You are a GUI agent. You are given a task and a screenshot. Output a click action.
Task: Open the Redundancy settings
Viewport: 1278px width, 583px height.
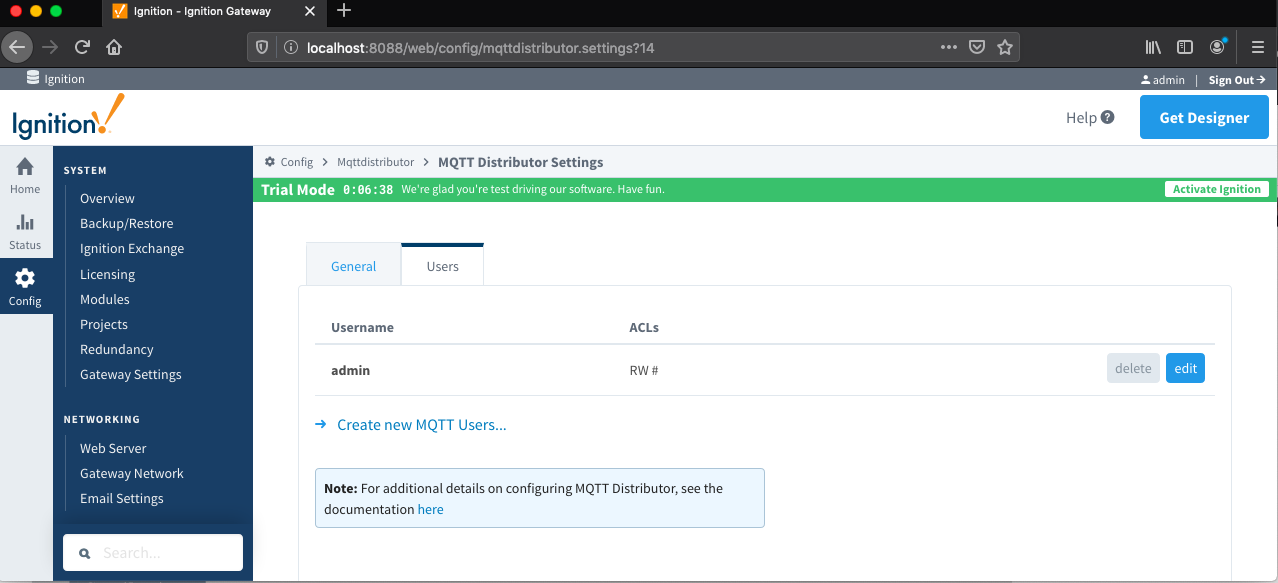pos(117,349)
